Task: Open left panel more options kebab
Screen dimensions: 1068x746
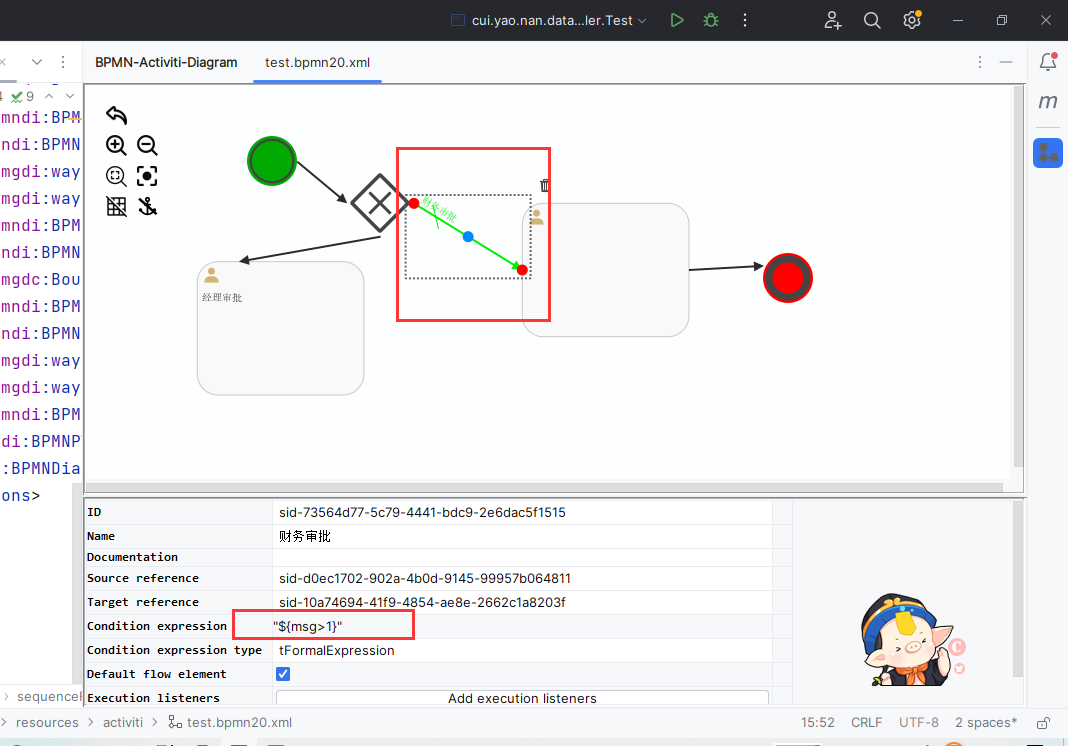Action: pos(63,62)
